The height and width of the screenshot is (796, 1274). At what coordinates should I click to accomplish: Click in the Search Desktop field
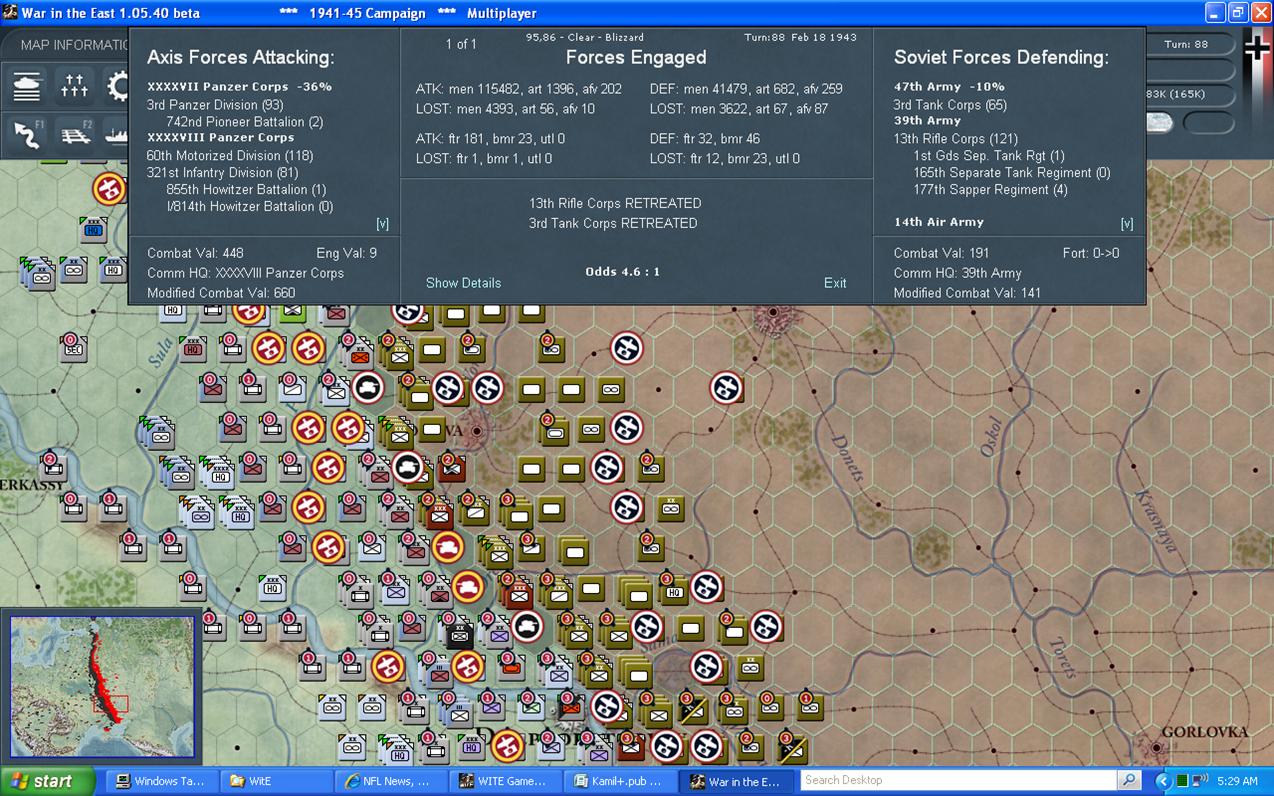click(958, 780)
